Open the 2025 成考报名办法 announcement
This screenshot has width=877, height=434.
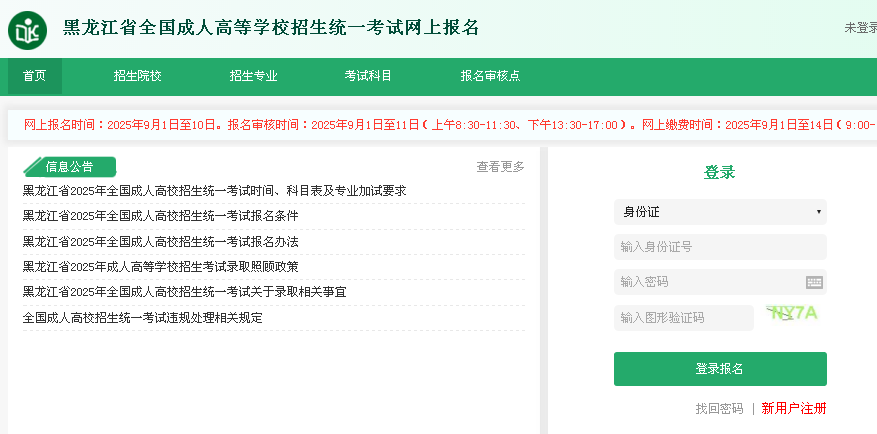tap(161, 242)
